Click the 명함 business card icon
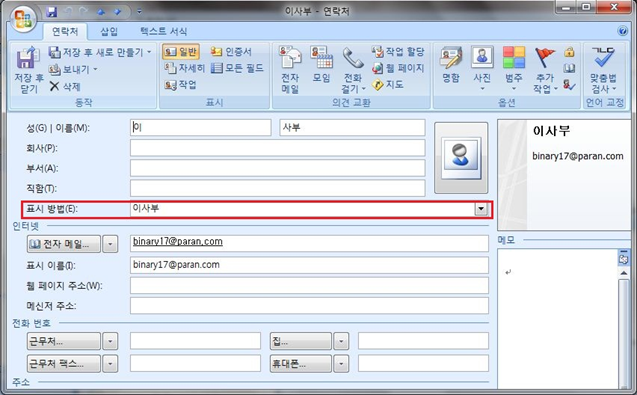 pyautogui.click(x=451, y=65)
